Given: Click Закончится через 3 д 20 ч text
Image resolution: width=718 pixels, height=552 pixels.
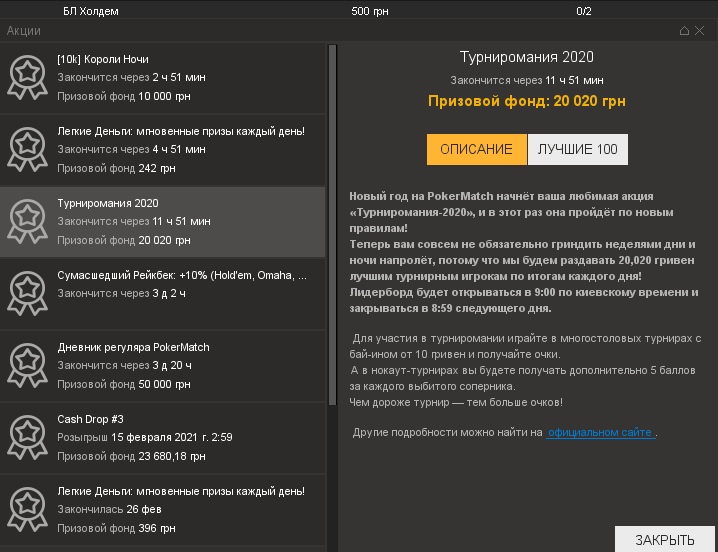Looking at the screenshot, I should pyautogui.click(x=125, y=366).
